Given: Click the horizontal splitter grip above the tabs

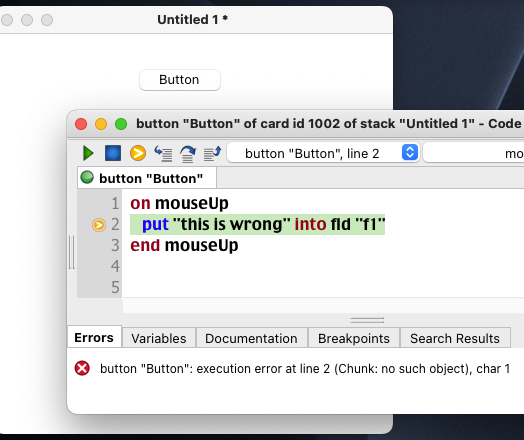Looking at the screenshot, I should coord(367,320).
